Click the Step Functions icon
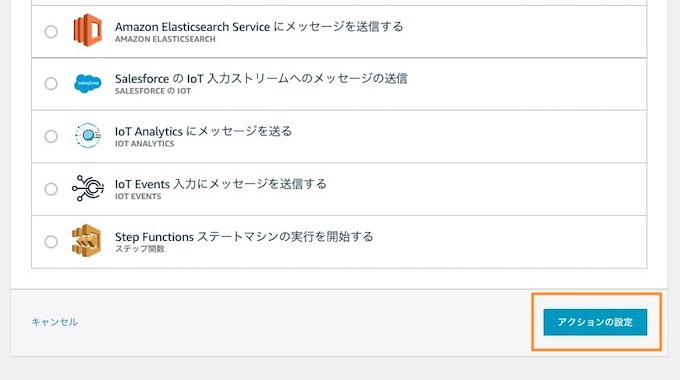 tap(86, 240)
